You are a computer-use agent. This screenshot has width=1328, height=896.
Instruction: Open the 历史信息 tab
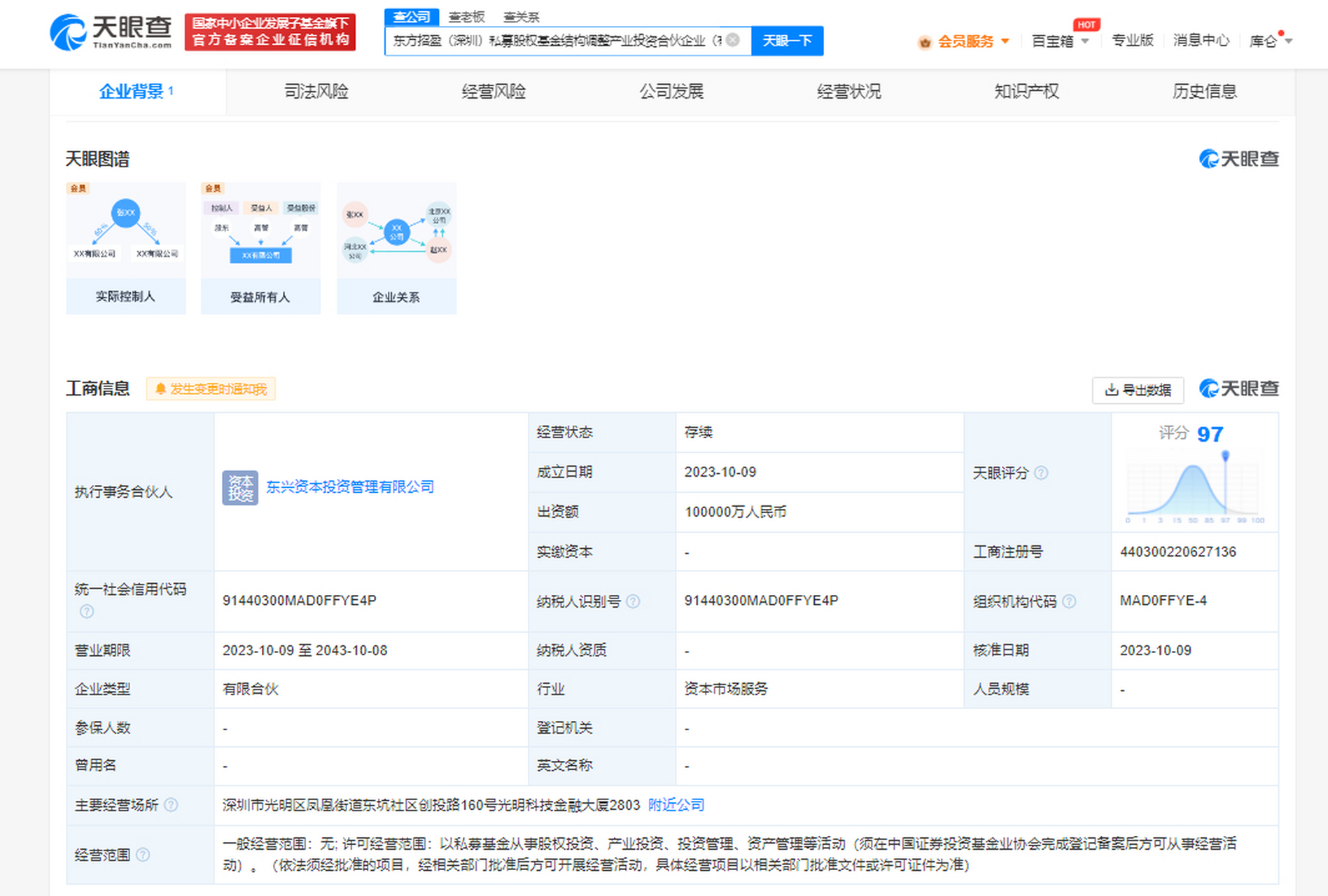pyautogui.click(x=1204, y=91)
